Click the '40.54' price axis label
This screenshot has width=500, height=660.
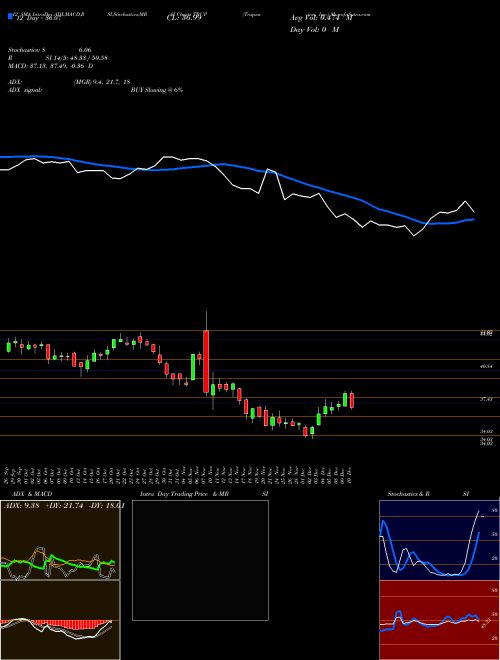click(x=486, y=367)
